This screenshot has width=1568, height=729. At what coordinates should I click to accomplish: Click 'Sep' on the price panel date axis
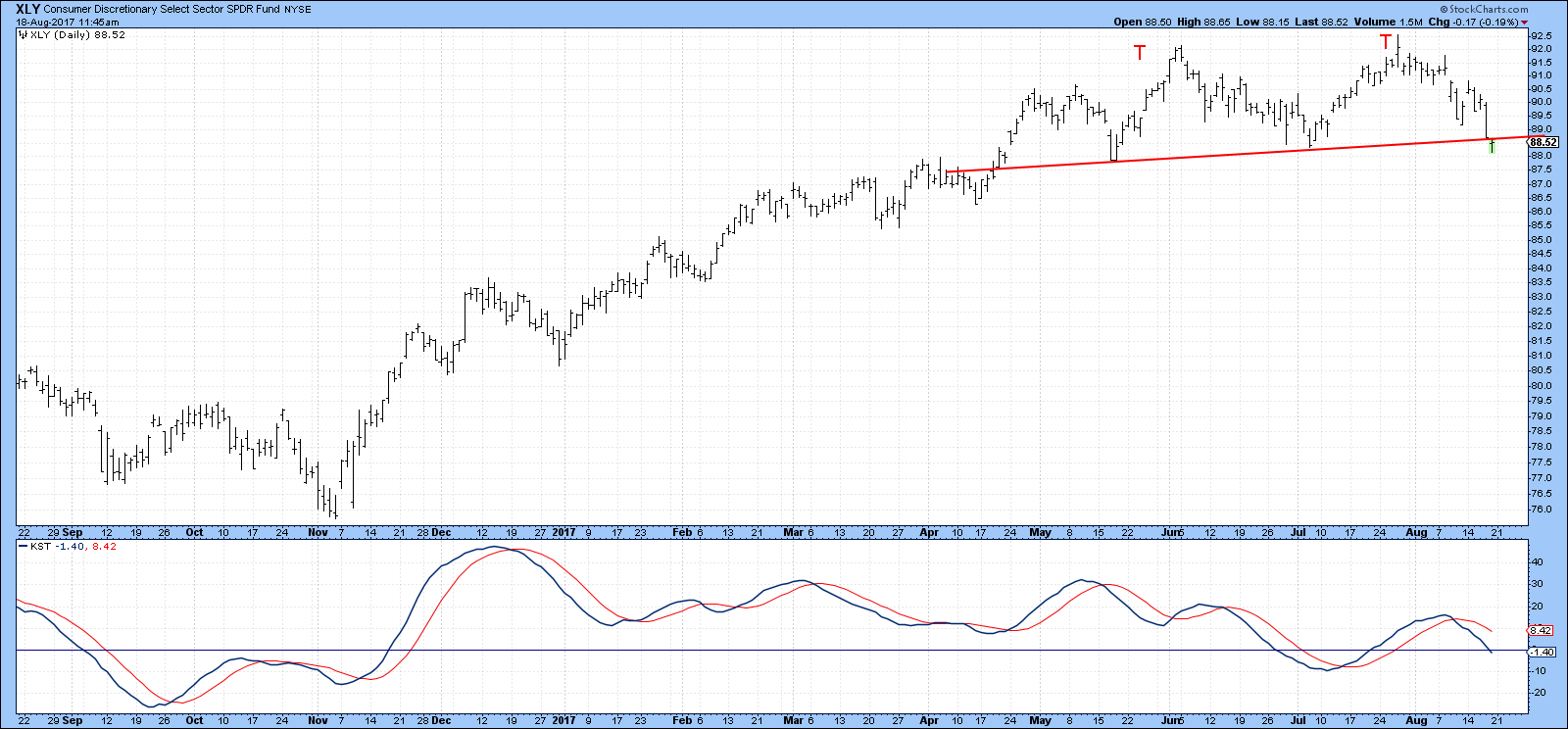click(73, 533)
